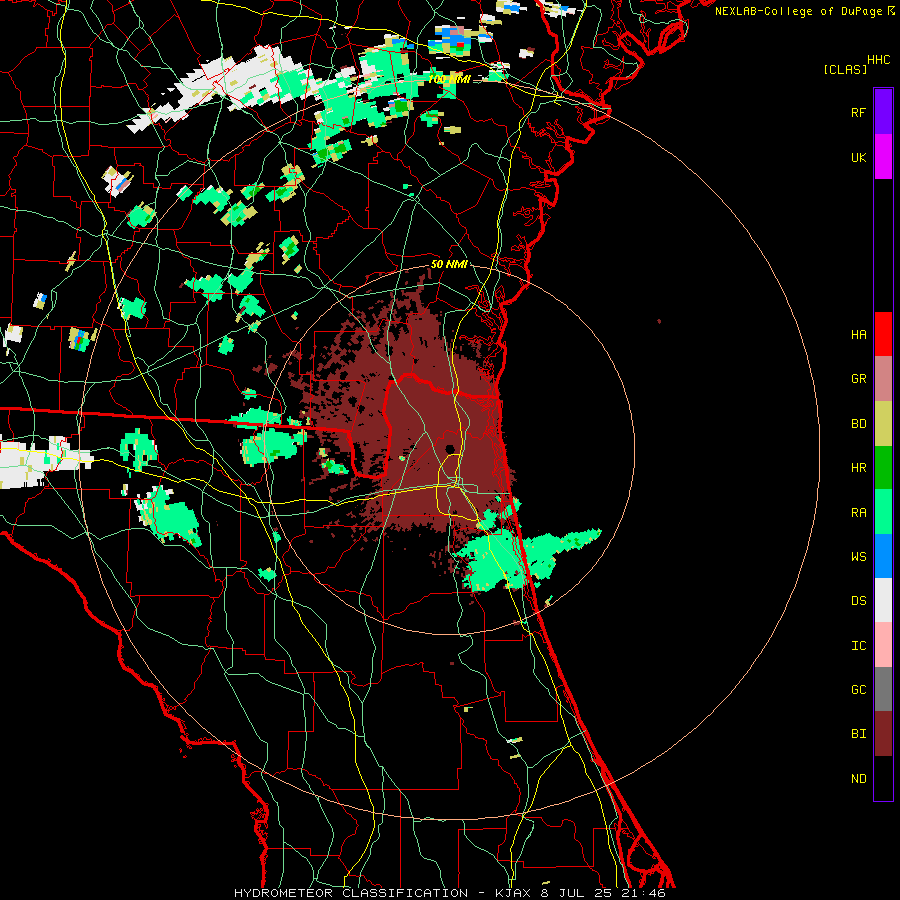Click the DS white legend swatch

(x=883, y=600)
